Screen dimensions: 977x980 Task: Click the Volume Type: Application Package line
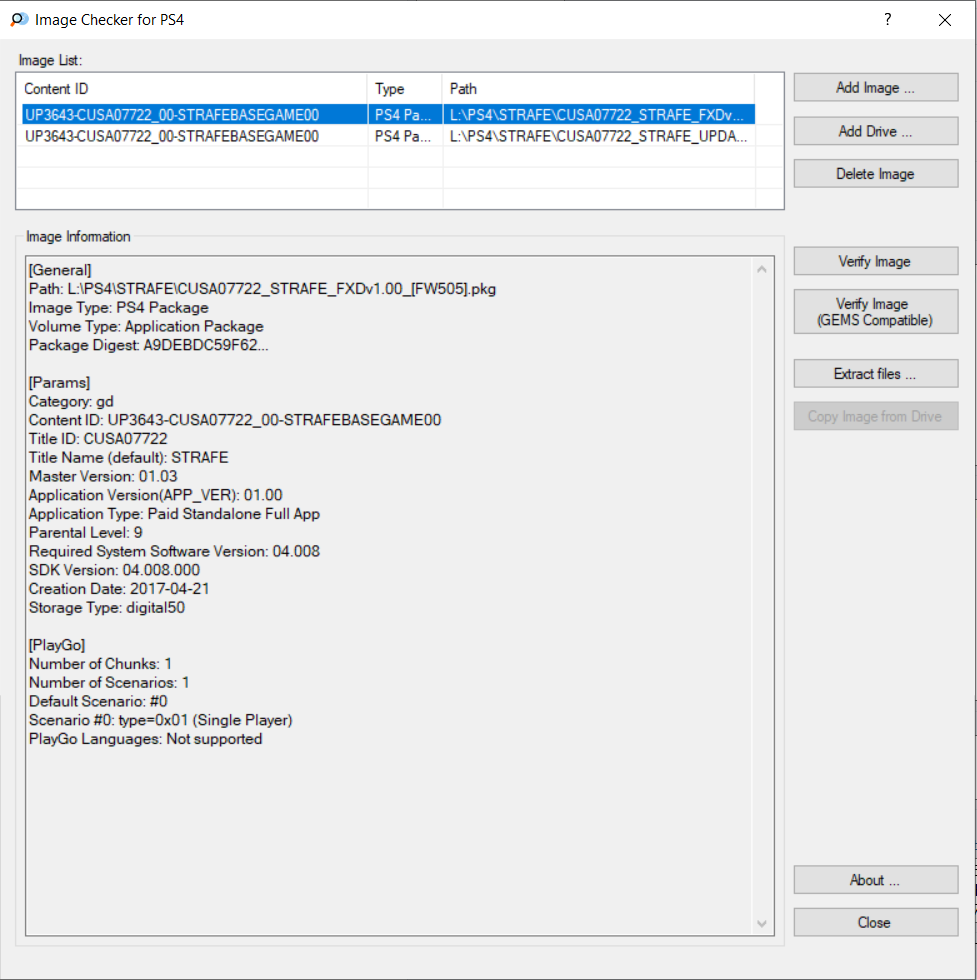click(146, 326)
